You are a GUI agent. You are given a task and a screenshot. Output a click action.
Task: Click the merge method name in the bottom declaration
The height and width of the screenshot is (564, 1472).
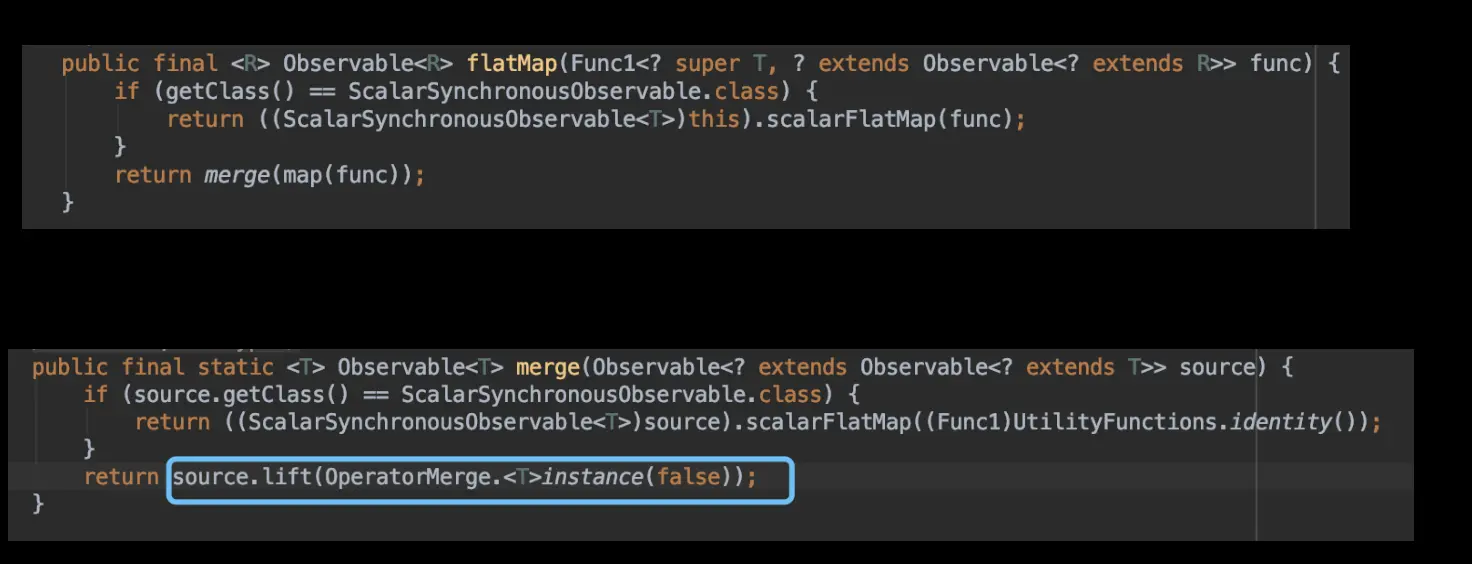[547, 367]
